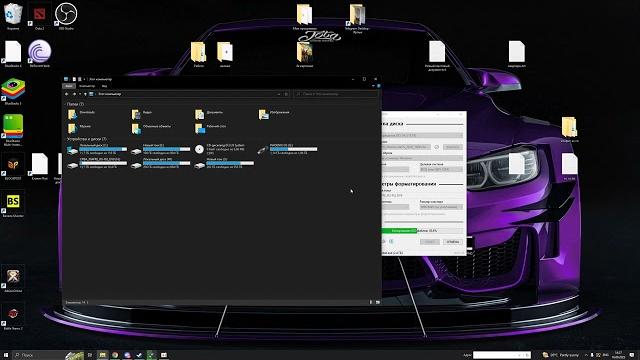Open the device dropdown in the Rufus window
The image size is (640, 360).
[422, 135]
